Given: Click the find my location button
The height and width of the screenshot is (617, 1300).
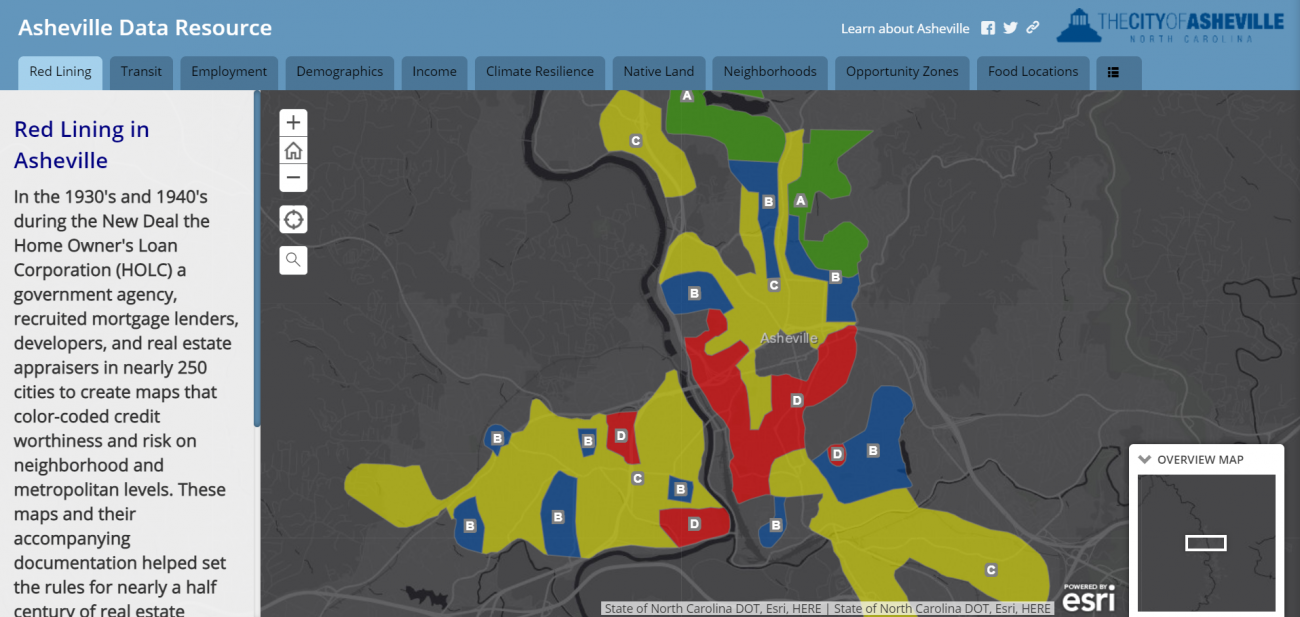Looking at the screenshot, I should (x=293, y=220).
